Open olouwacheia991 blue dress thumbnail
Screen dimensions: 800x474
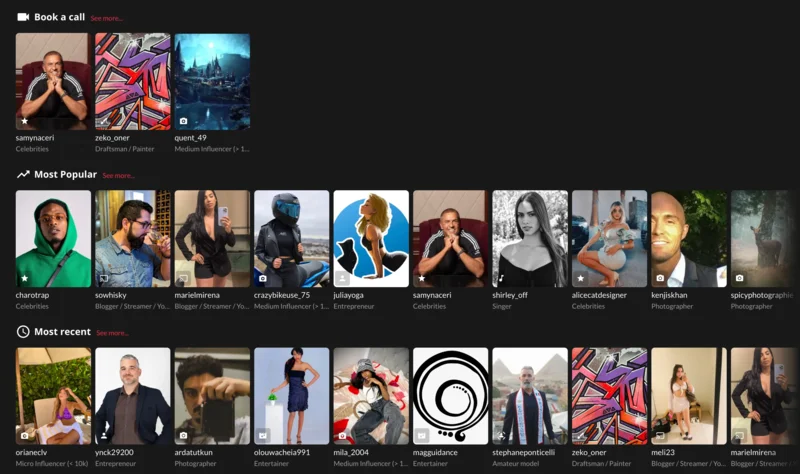point(292,396)
